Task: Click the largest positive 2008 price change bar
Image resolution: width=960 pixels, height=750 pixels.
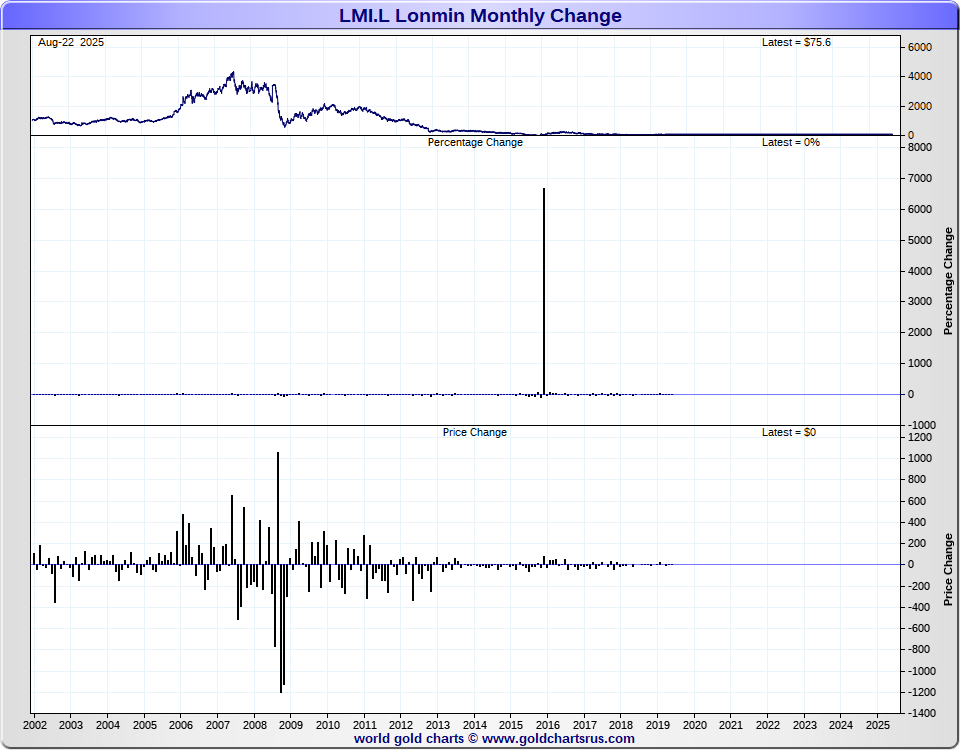Action: [278, 508]
